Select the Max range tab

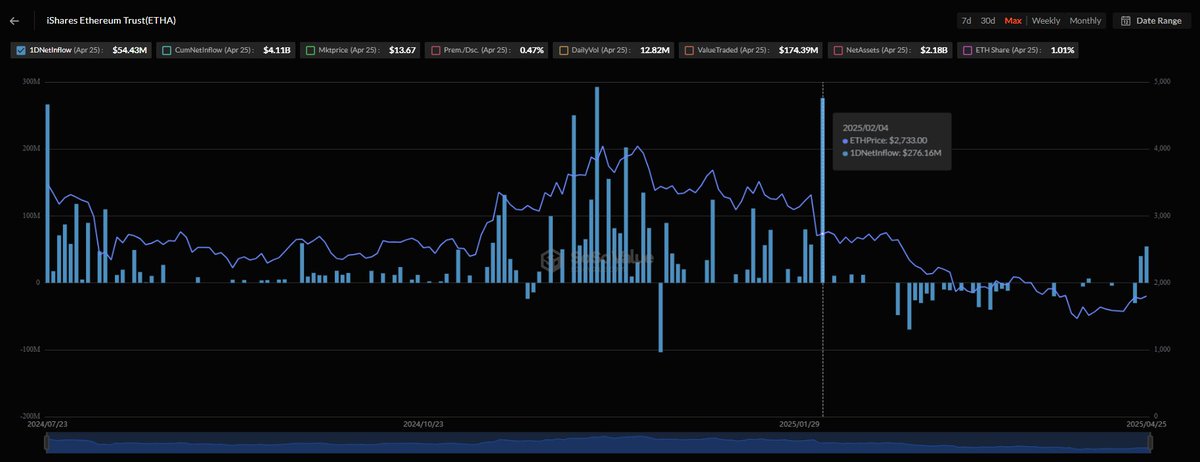pyautogui.click(x=1013, y=21)
